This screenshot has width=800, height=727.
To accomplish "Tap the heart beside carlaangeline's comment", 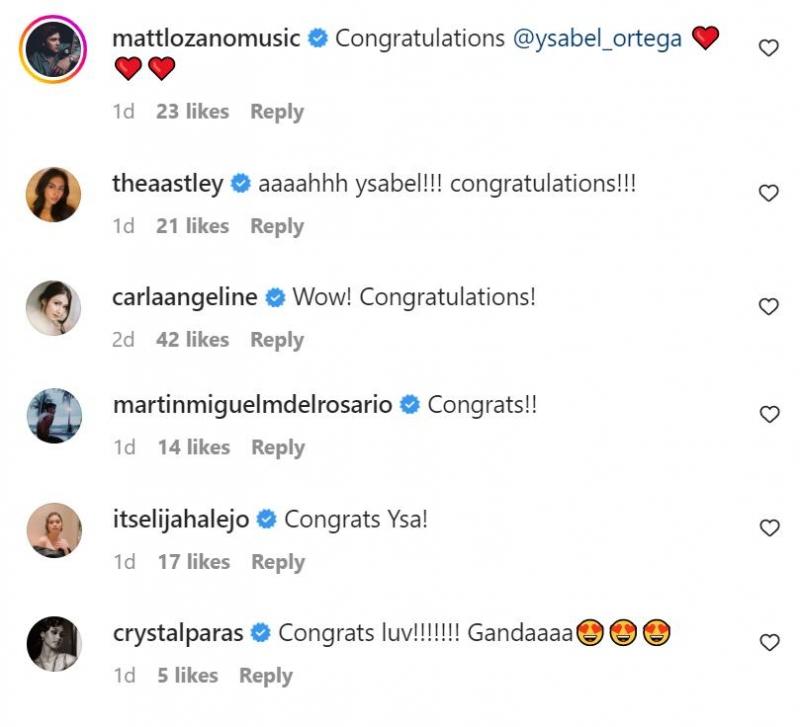I will point(768,307).
